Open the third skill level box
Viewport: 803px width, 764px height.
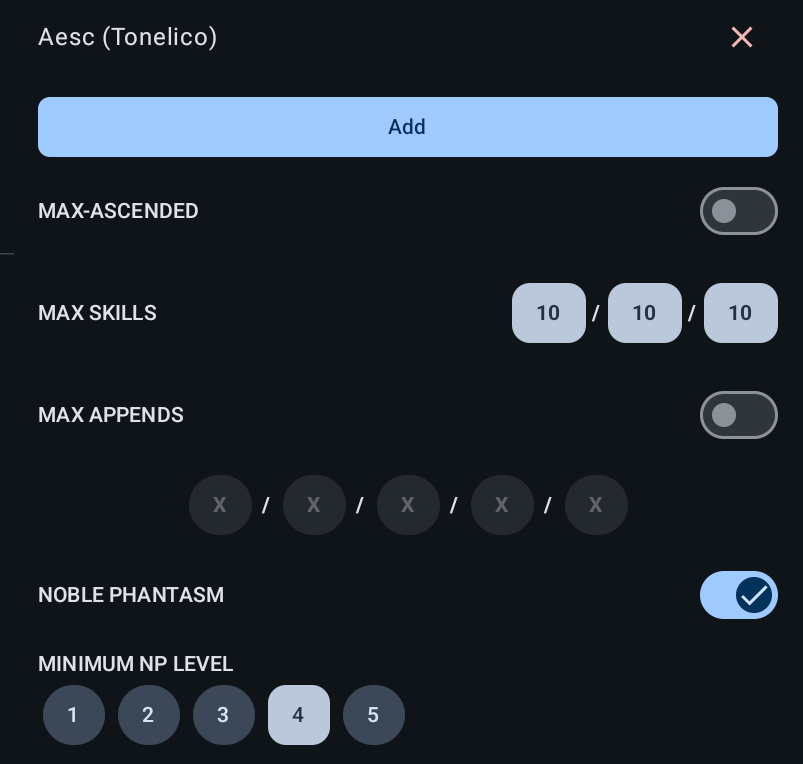740,313
